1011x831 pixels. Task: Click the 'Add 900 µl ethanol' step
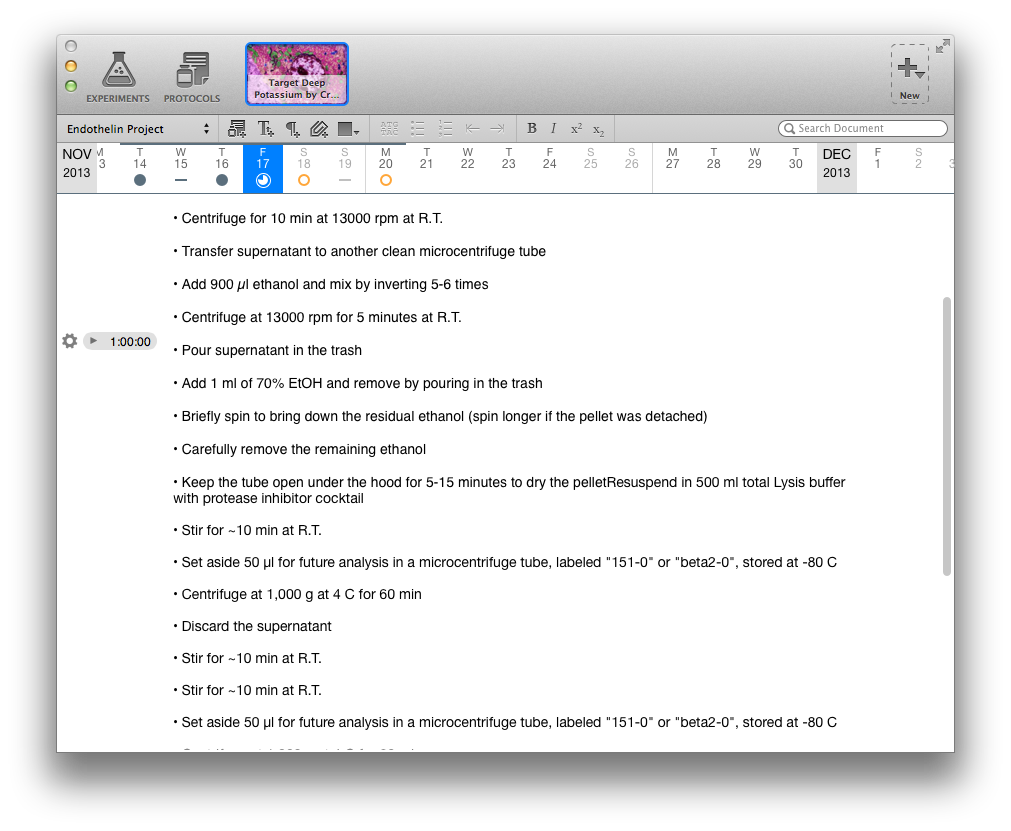(331, 284)
